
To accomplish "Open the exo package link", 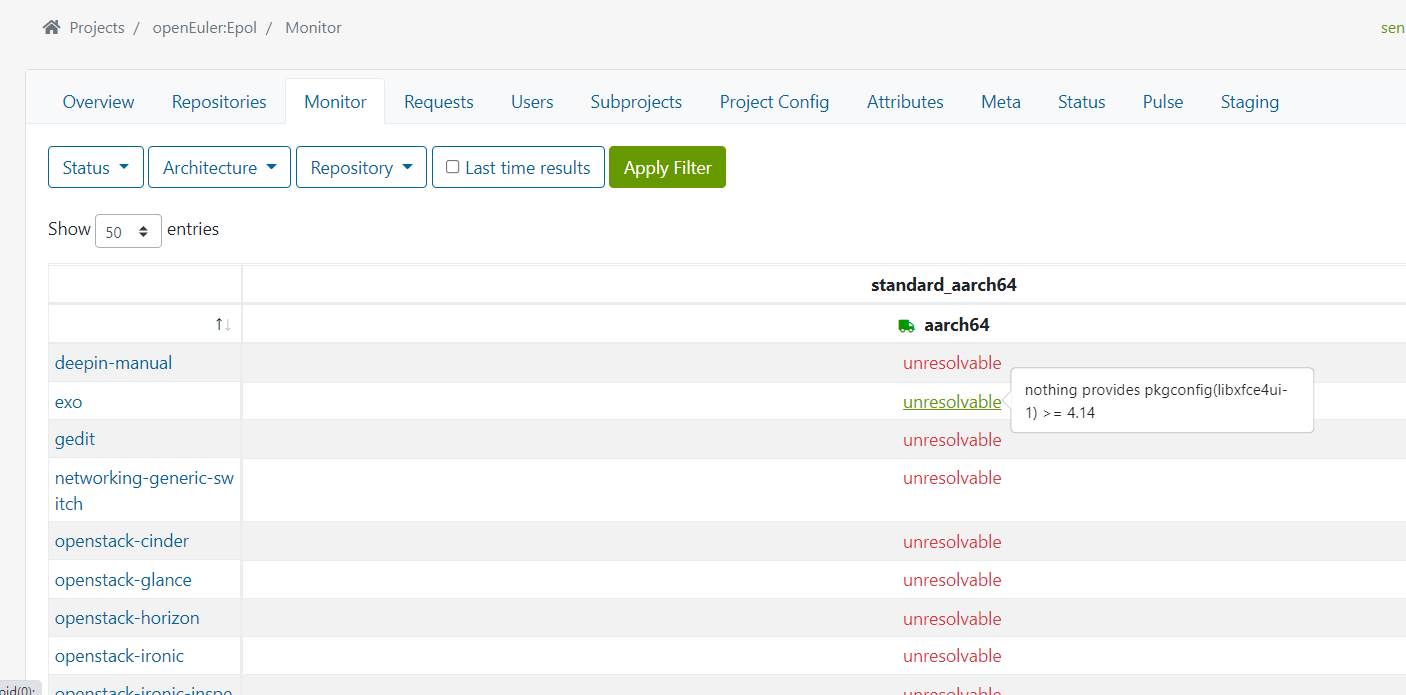I will [x=69, y=402].
